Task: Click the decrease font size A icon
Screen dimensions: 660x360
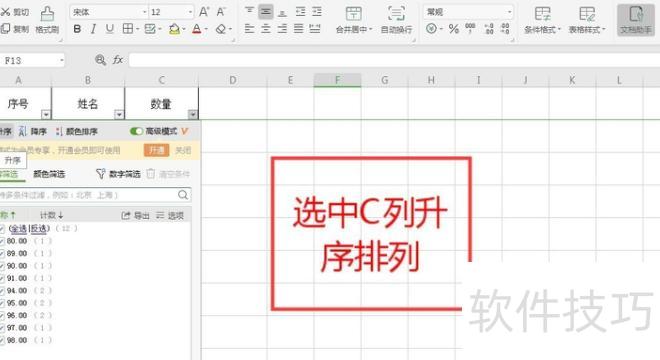Action: click(x=221, y=12)
